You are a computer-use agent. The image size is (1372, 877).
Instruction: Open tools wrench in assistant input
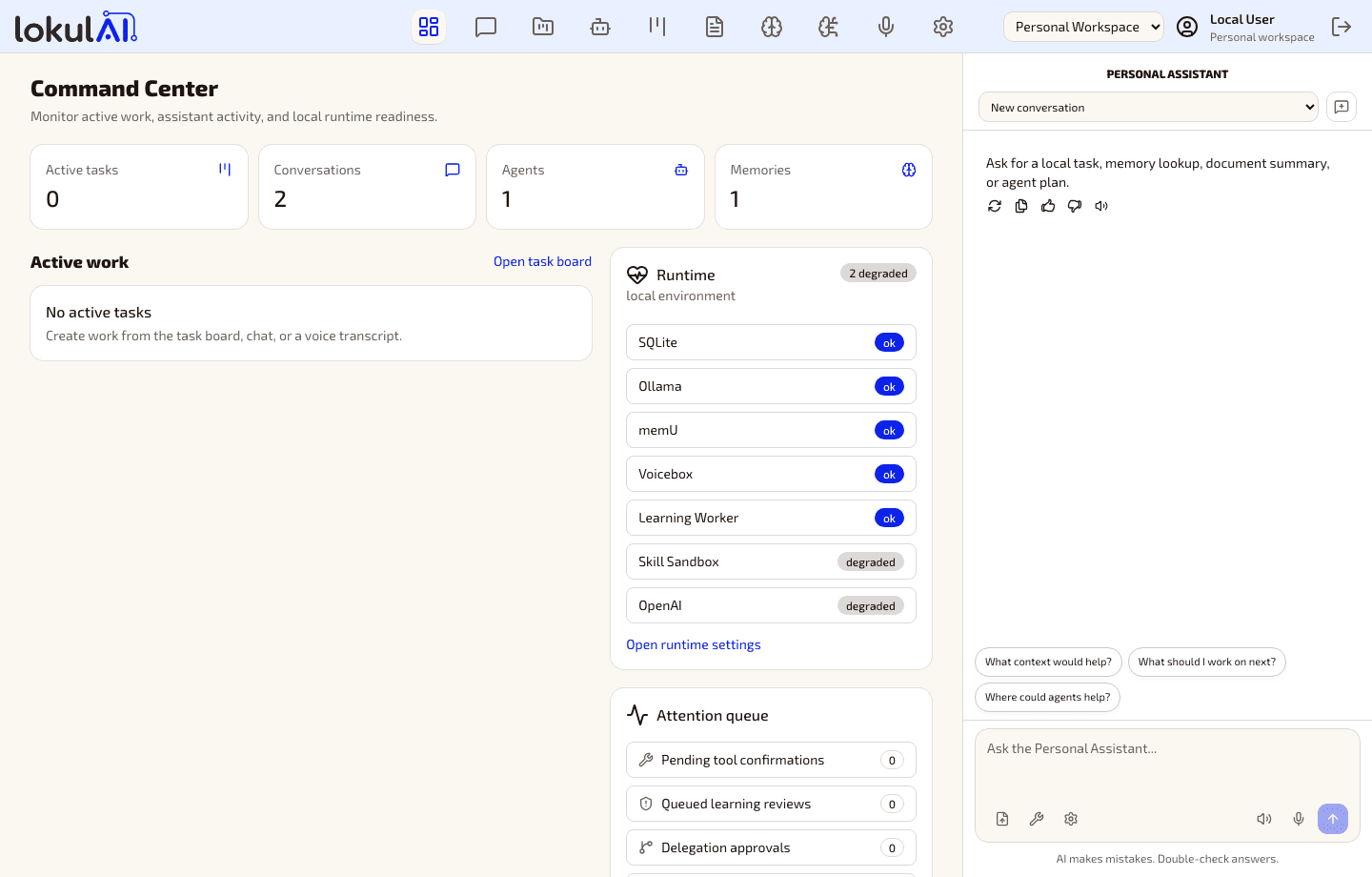(1037, 819)
